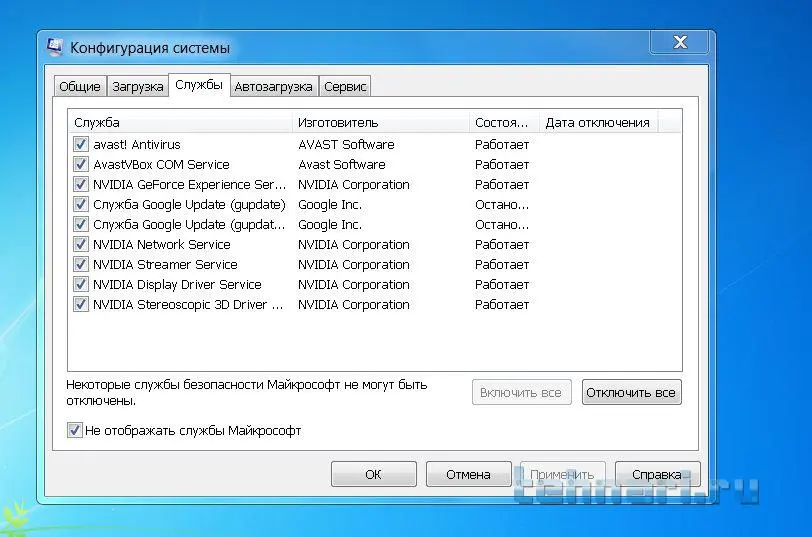This screenshot has width=812, height=537.
Task: Uncheck NVIDIA Network Service checkbox
Action: 80,244
